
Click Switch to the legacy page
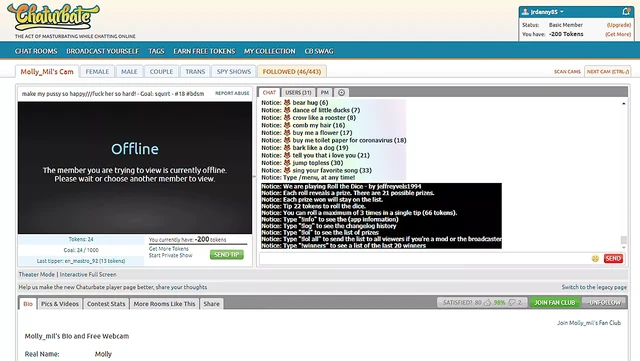coord(594,287)
